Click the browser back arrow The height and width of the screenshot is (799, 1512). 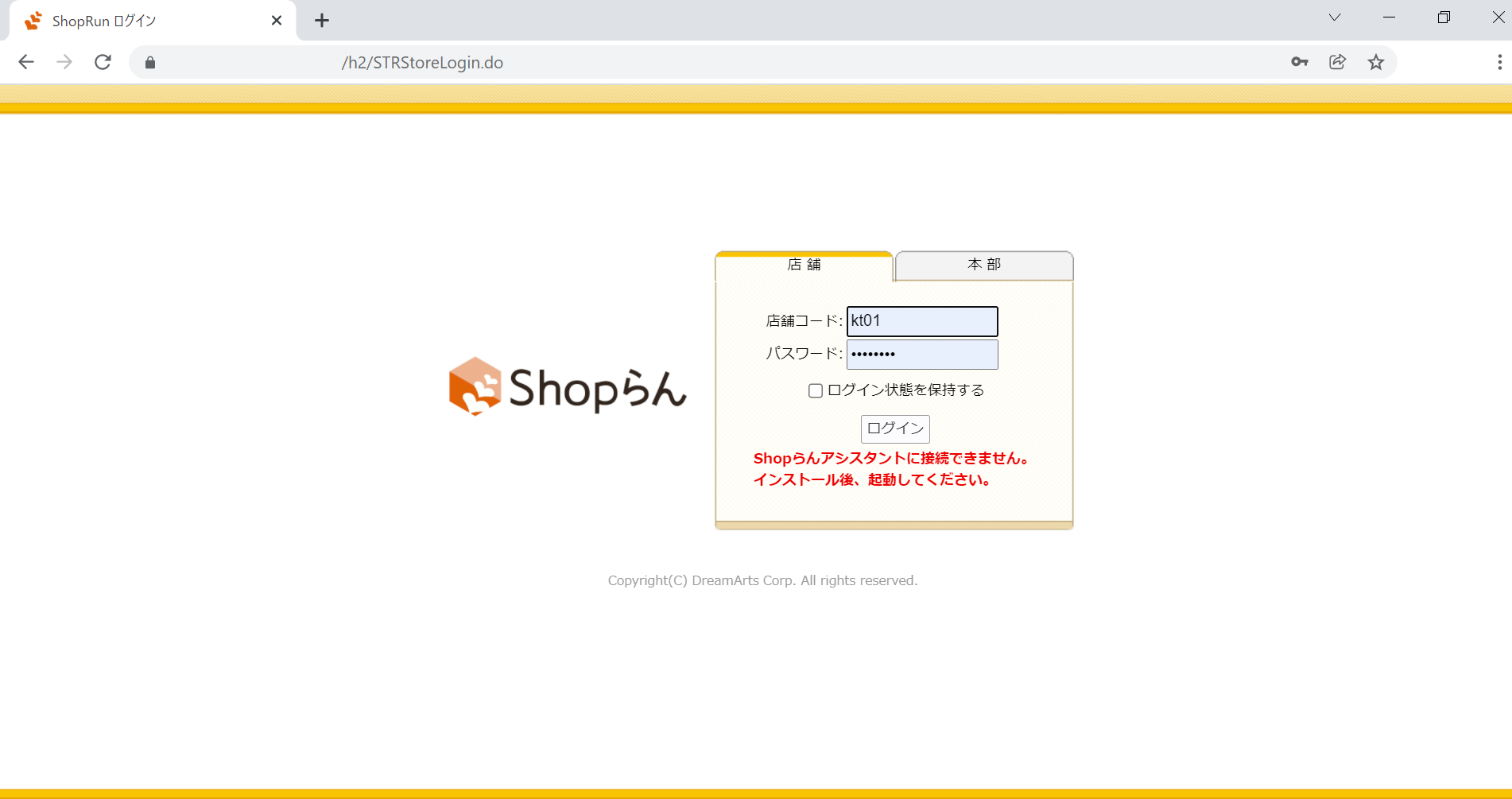(x=26, y=62)
